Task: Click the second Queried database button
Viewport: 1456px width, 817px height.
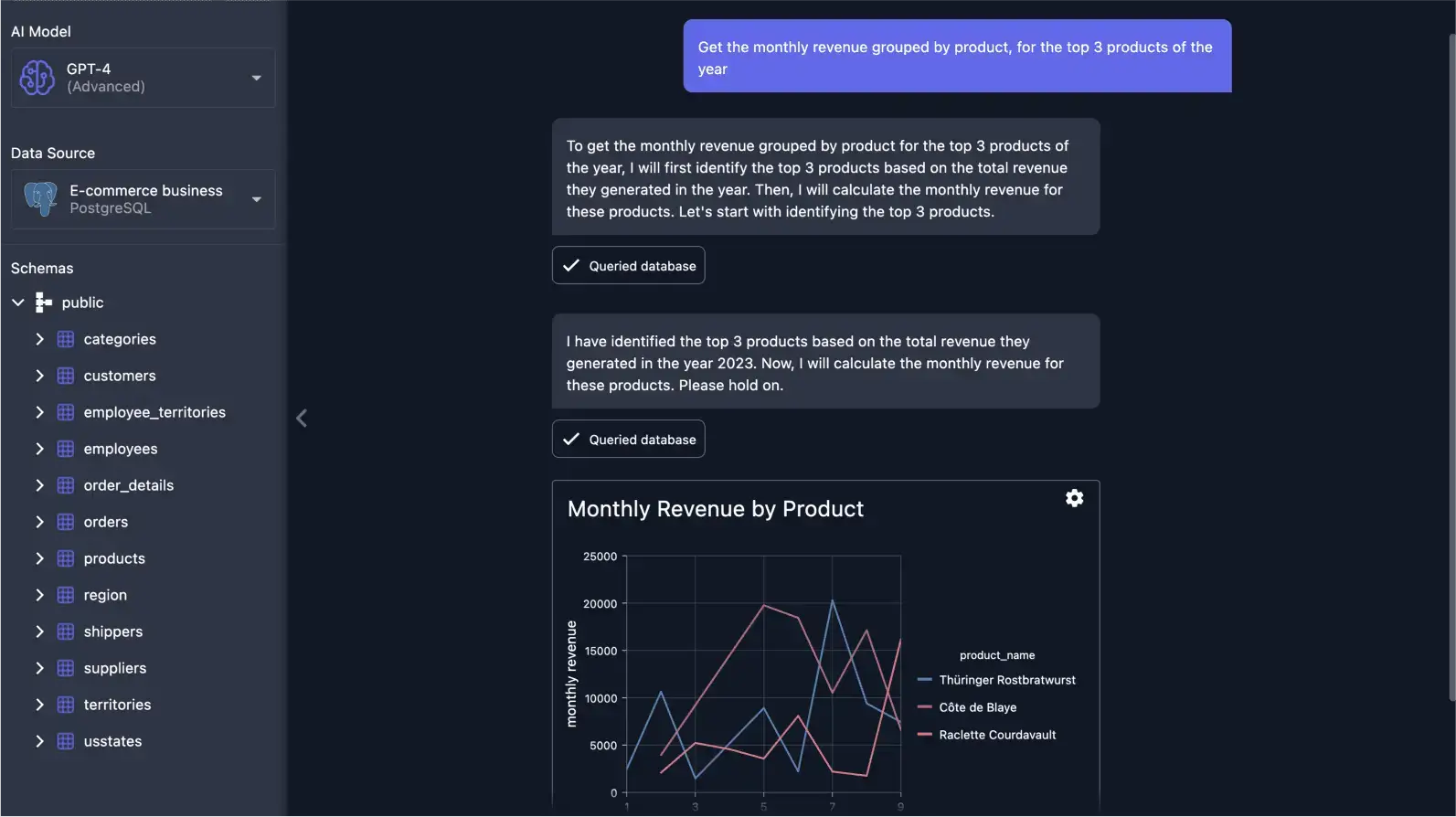Action: 629,440
